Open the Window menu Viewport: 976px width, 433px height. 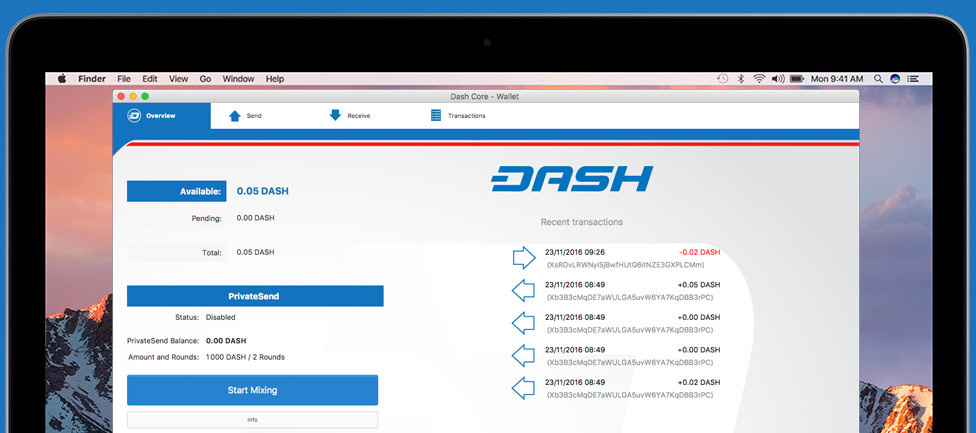238,79
